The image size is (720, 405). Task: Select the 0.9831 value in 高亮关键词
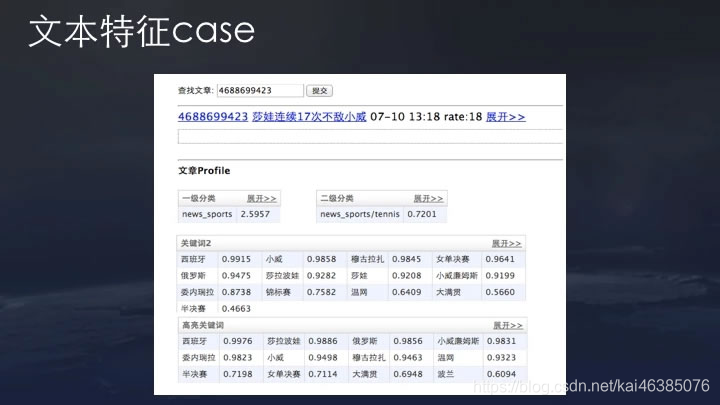(x=501, y=341)
